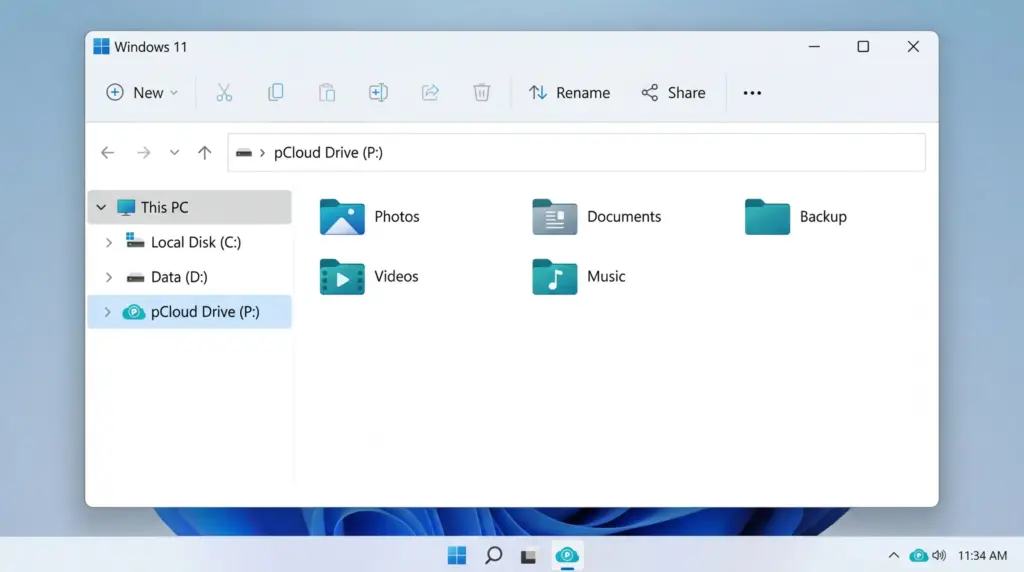
Task: Click the Delete trash can icon
Action: 481,93
